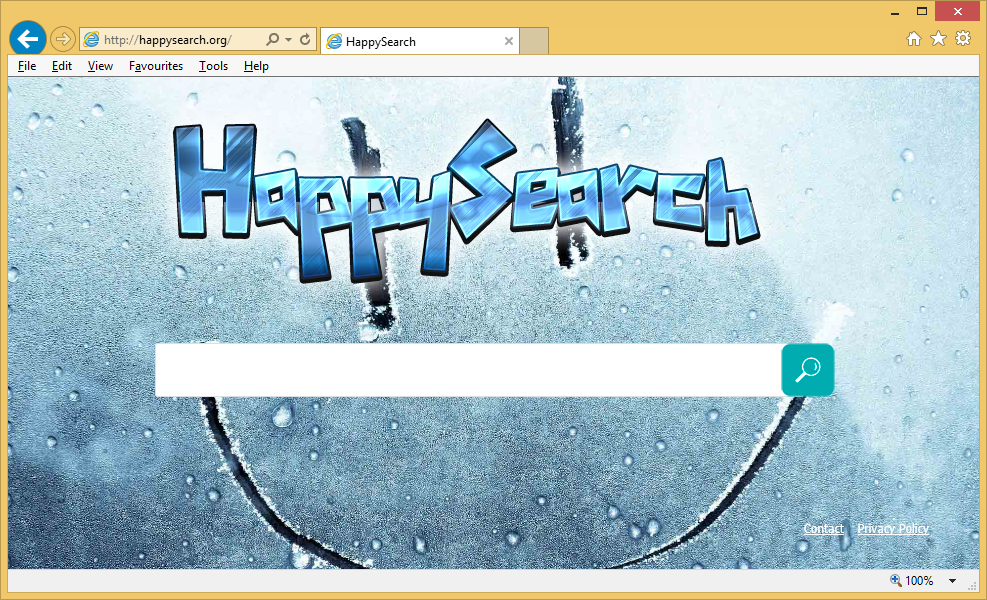Select the View menu

click(100, 66)
